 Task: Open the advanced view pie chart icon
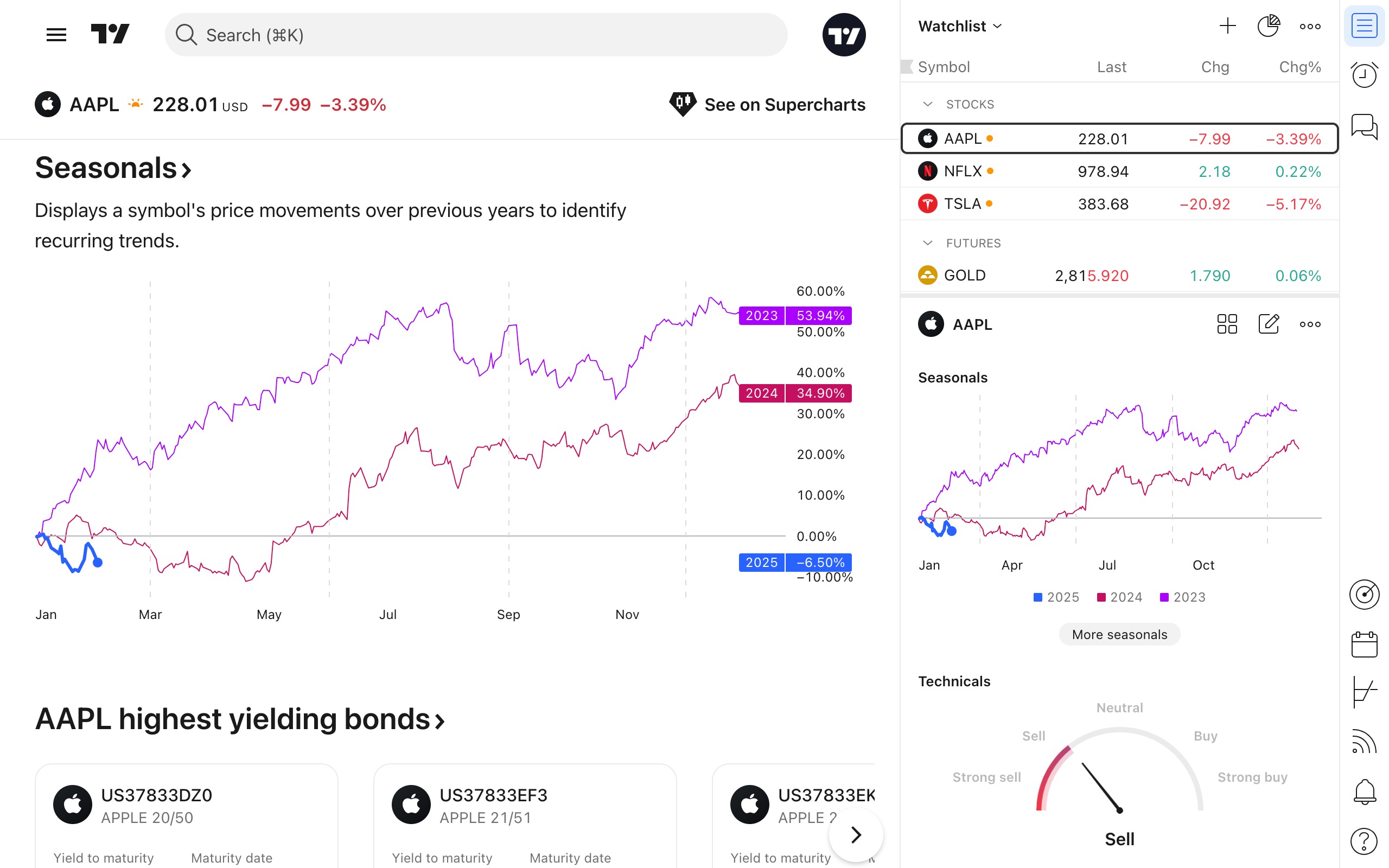point(1269,26)
